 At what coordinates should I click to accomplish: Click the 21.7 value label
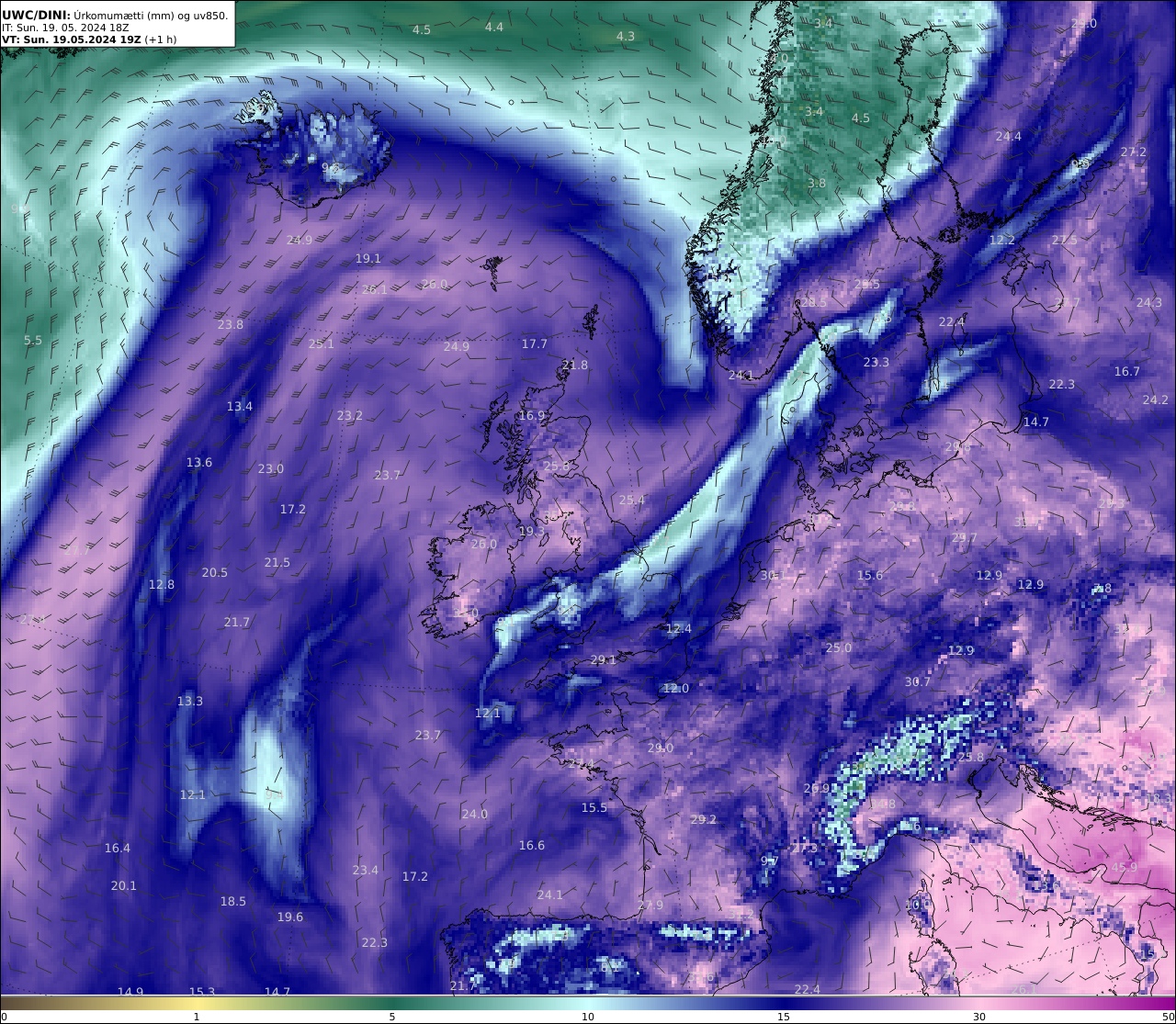point(237,623)
